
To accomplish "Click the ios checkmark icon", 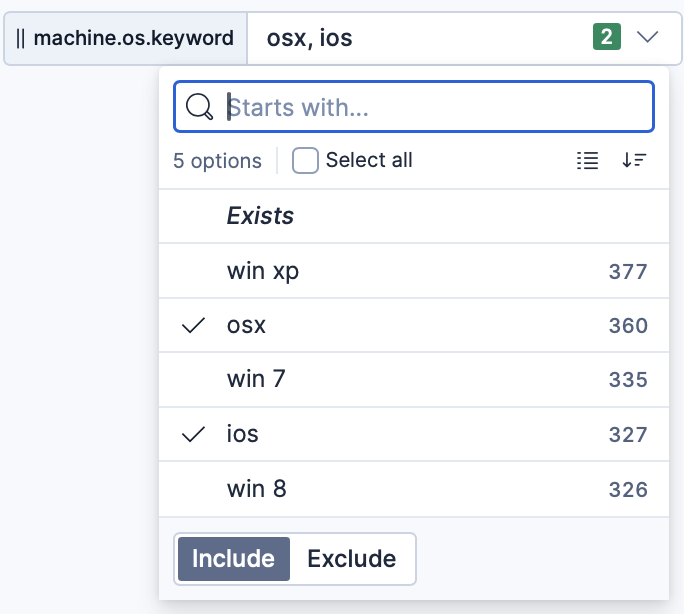I will [195, 434].
